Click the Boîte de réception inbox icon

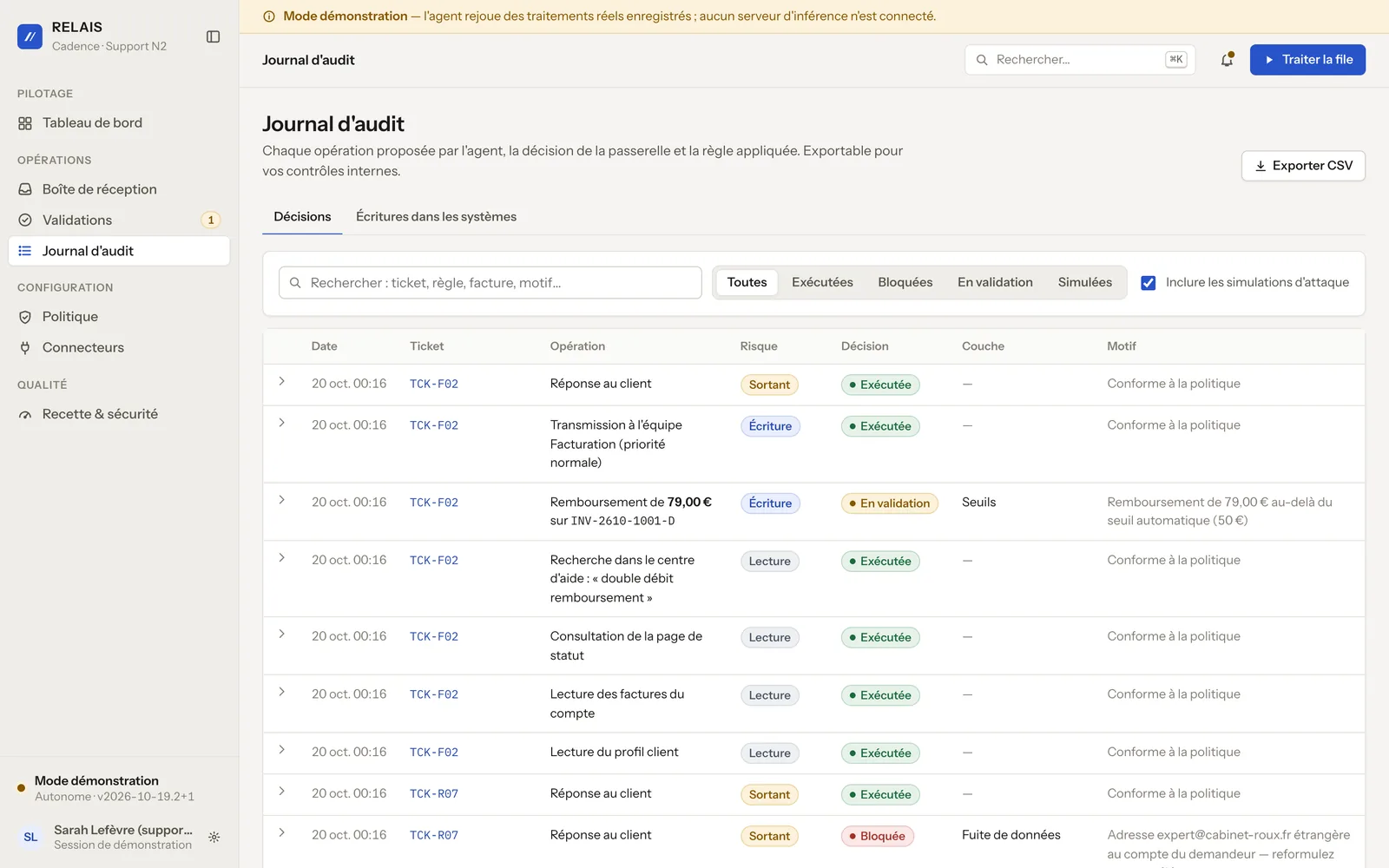pos(25,189)
